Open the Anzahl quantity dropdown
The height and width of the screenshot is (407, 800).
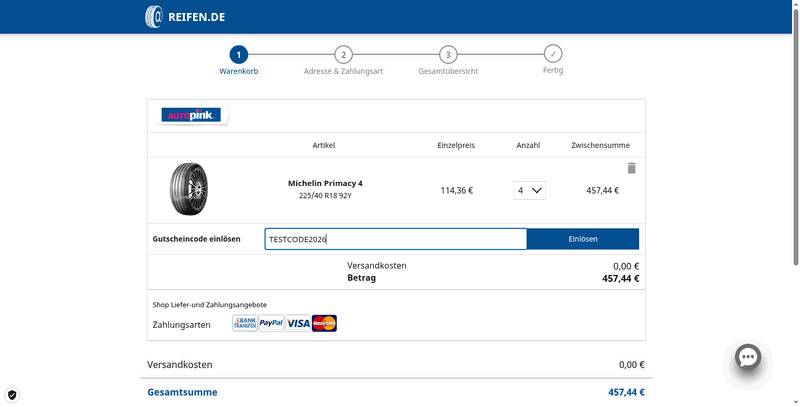(530, 190)
